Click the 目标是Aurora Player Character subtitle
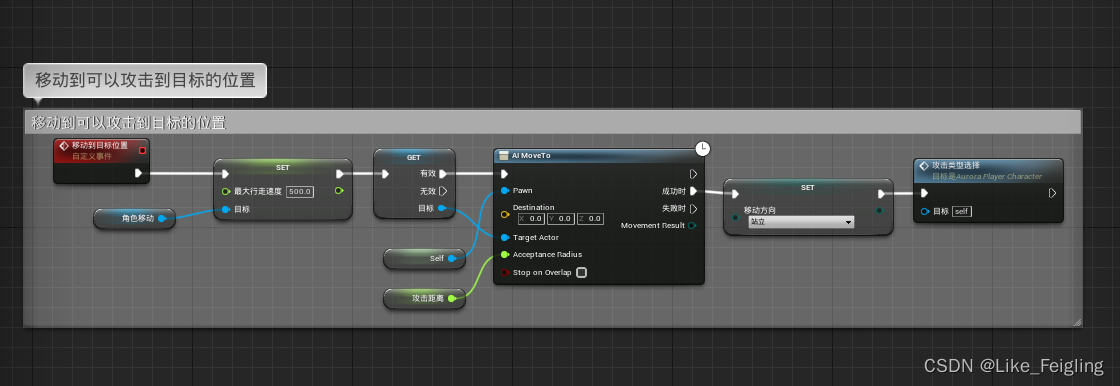This screenshot has height=386, width=1120. tap(986, 176)
